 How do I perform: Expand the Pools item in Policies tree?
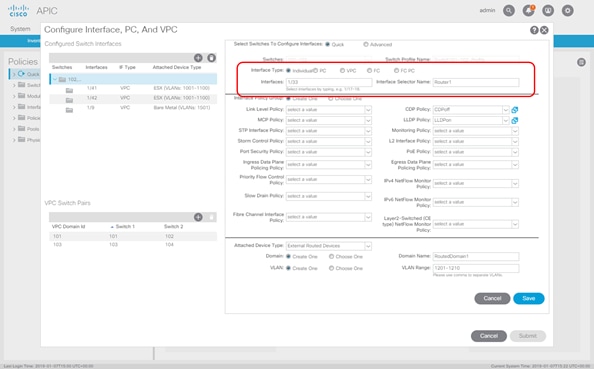point(14,129)
